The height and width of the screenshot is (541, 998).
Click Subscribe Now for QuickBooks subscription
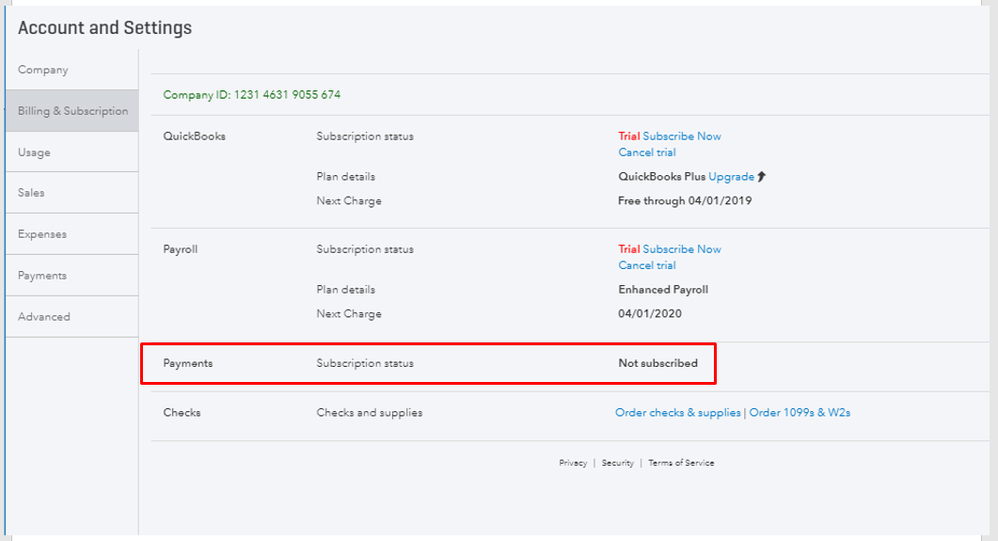click(x=682, y=136)
